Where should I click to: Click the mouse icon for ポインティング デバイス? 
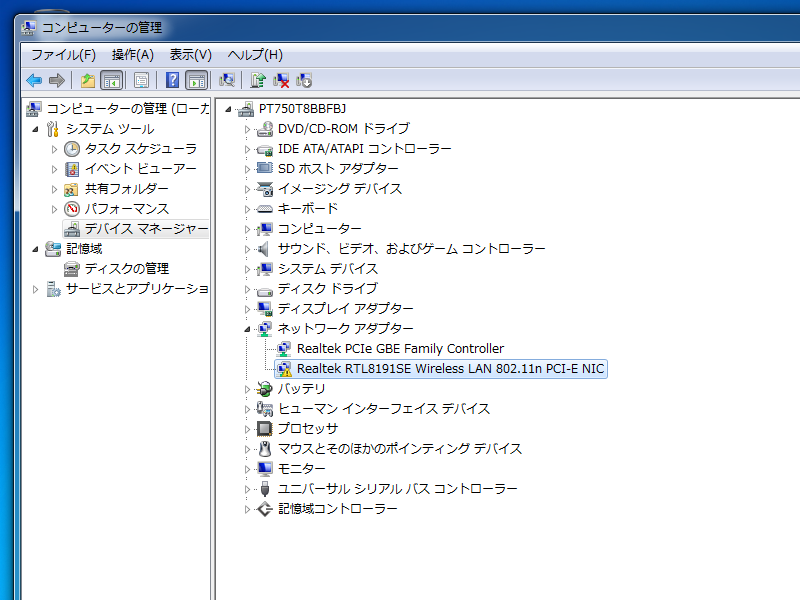pyautogui.click(x=264, y=448)
